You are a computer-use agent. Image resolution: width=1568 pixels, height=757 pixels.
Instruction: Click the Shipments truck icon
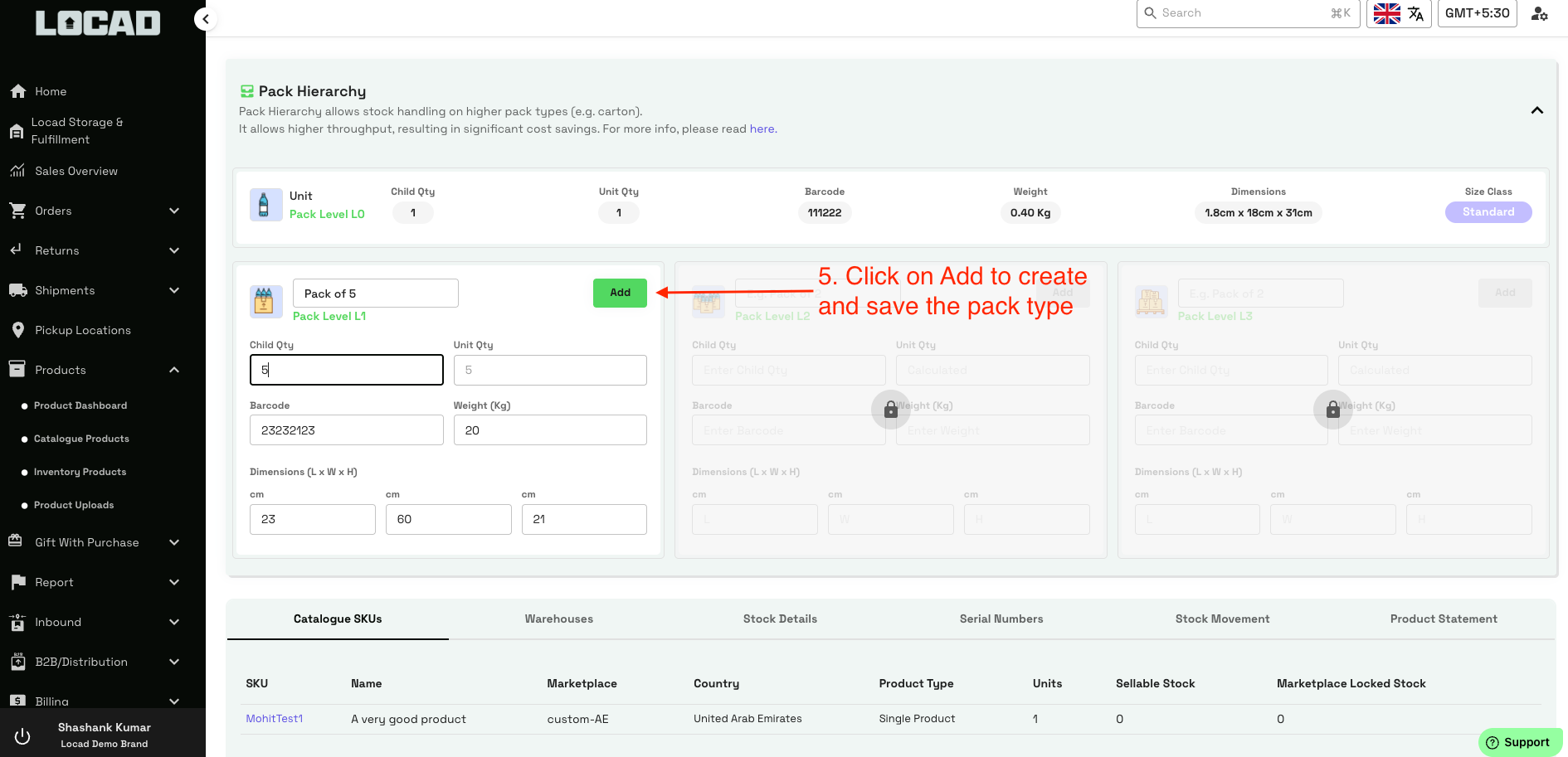pos(17,290)
